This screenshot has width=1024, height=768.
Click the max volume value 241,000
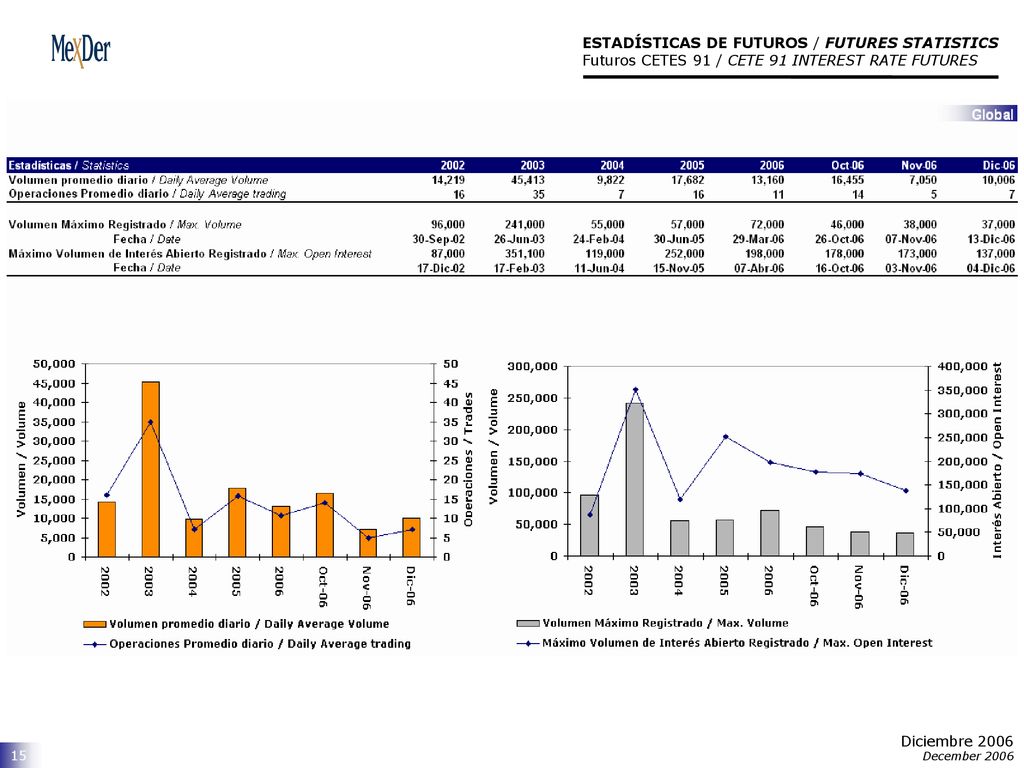pyautogui.click(x=524, y=224)
